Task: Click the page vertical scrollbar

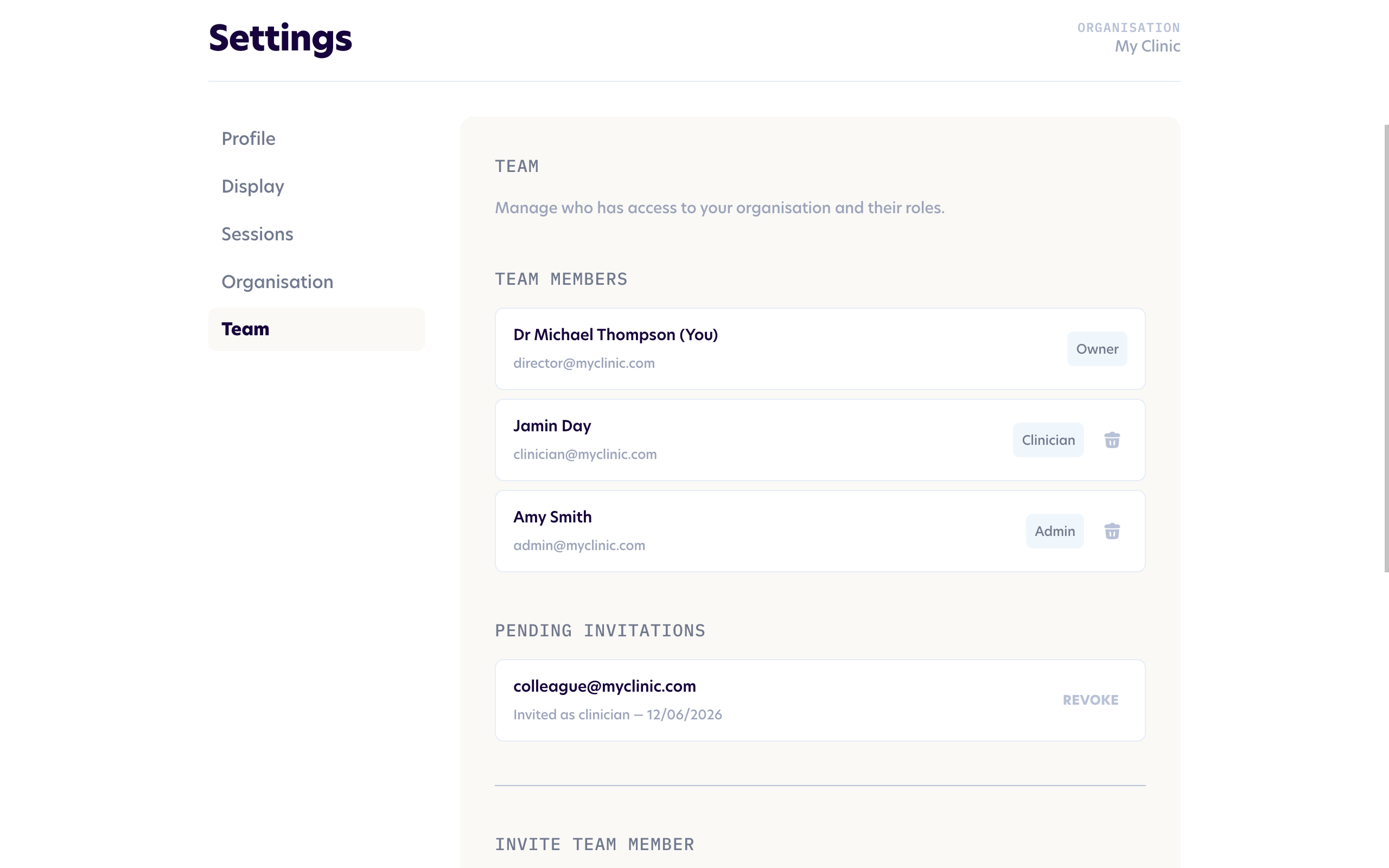Action: tap(1386, 348)
